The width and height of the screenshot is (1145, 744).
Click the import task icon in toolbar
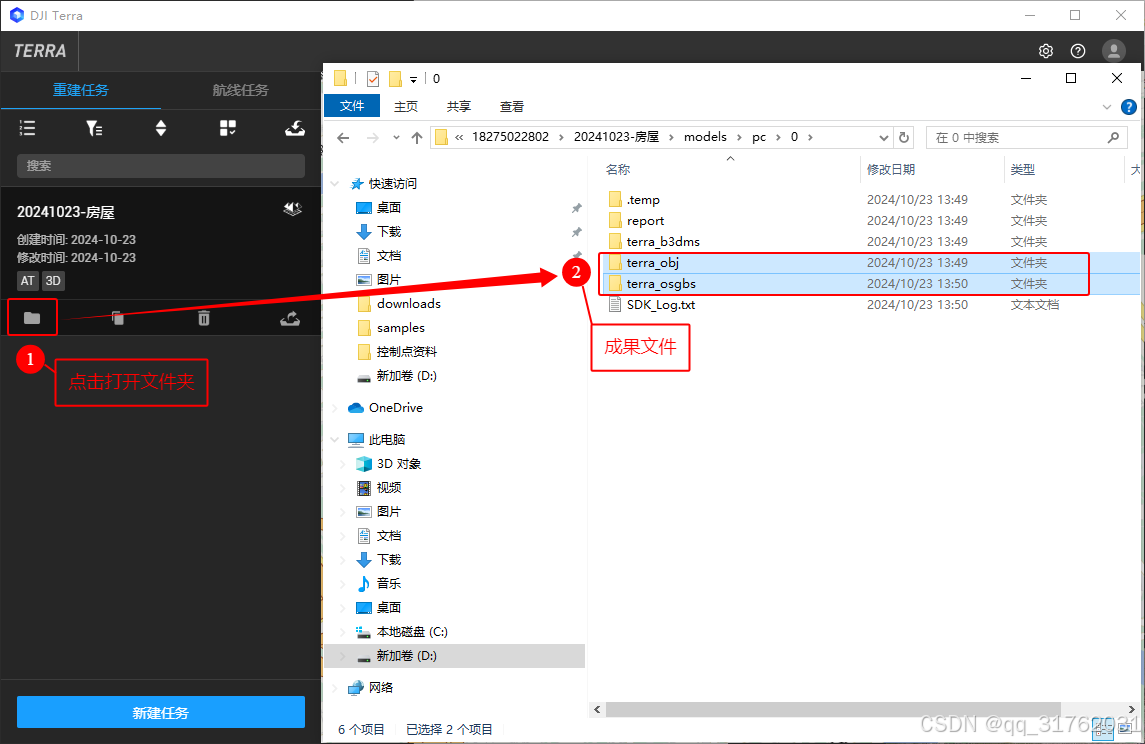point(295,129)
